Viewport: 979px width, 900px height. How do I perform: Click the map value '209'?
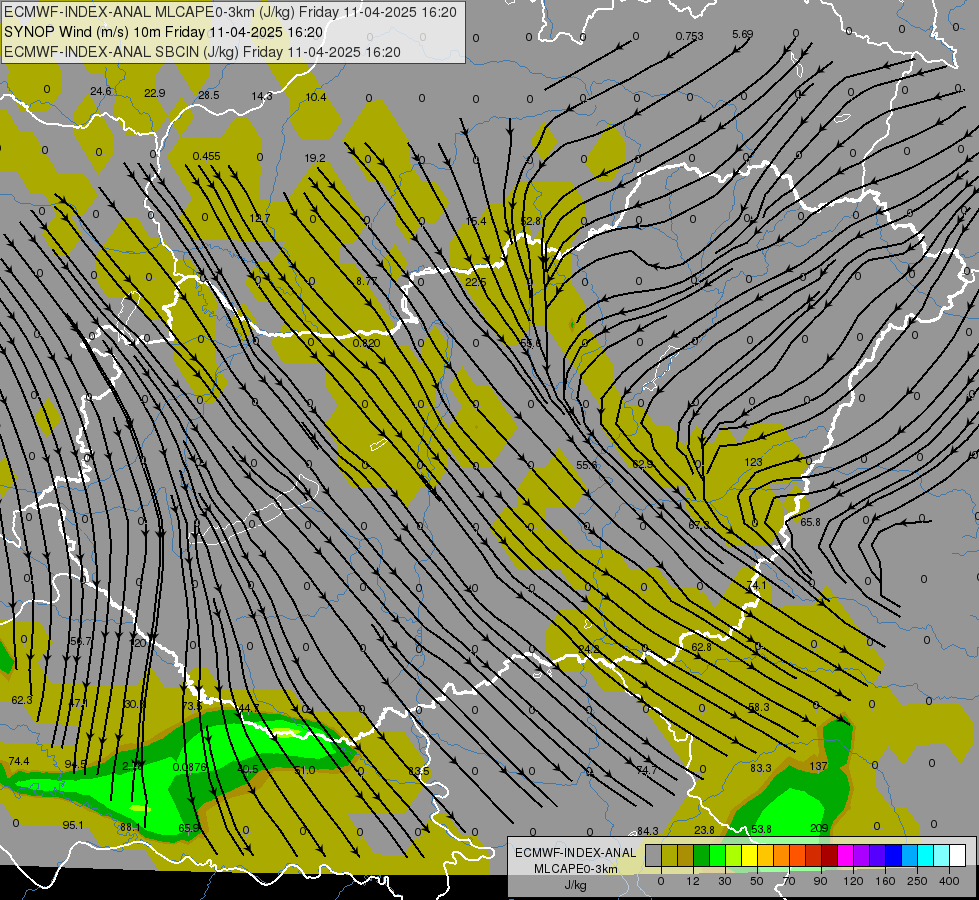click(x=819, y=828)
